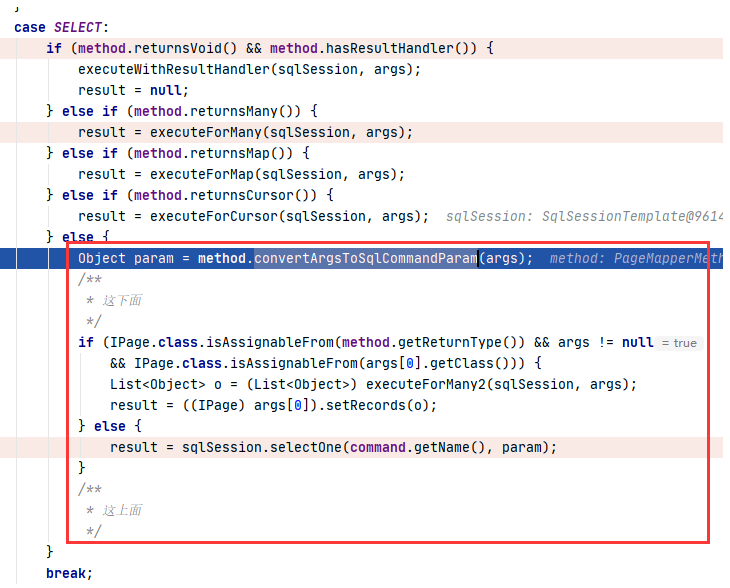The image size is (730, 588).
Task: Click 'executeWithResultHandler' call
Action: click(174, 69)
